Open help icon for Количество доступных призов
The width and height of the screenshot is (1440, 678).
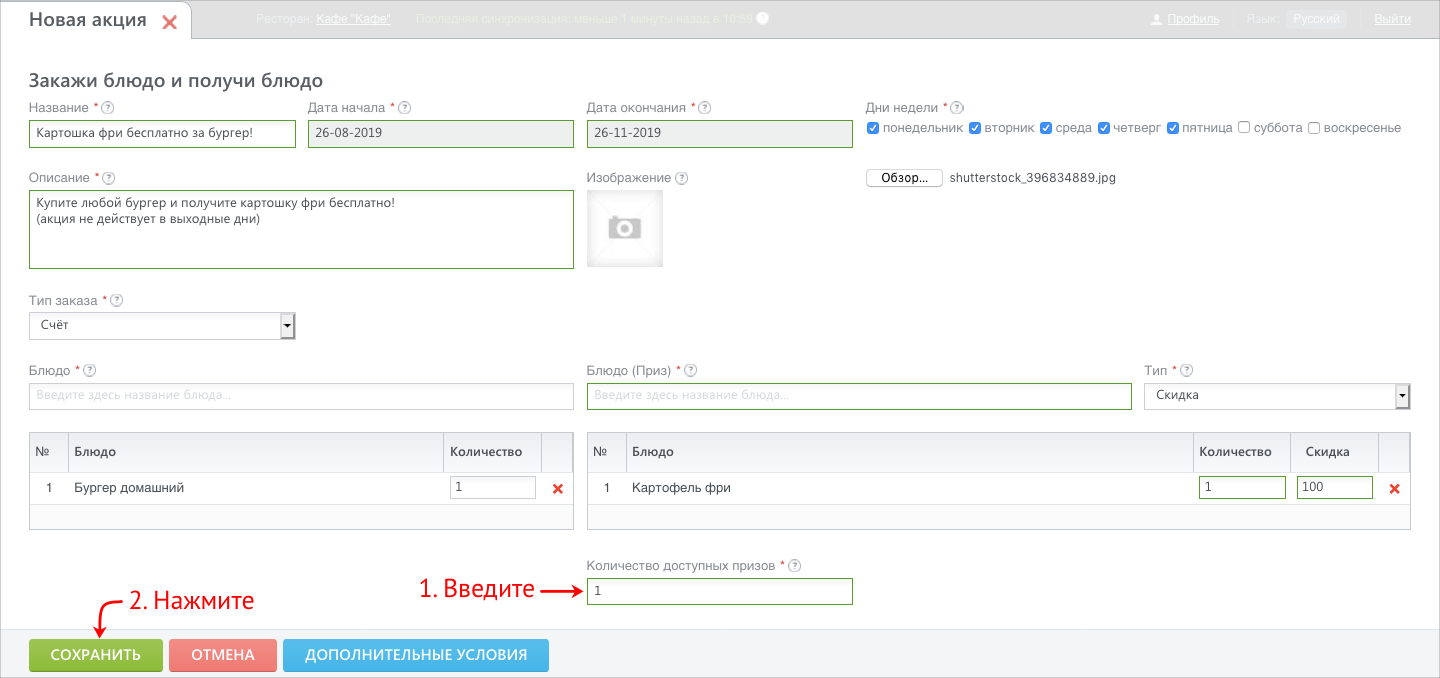tap(795, 566)
